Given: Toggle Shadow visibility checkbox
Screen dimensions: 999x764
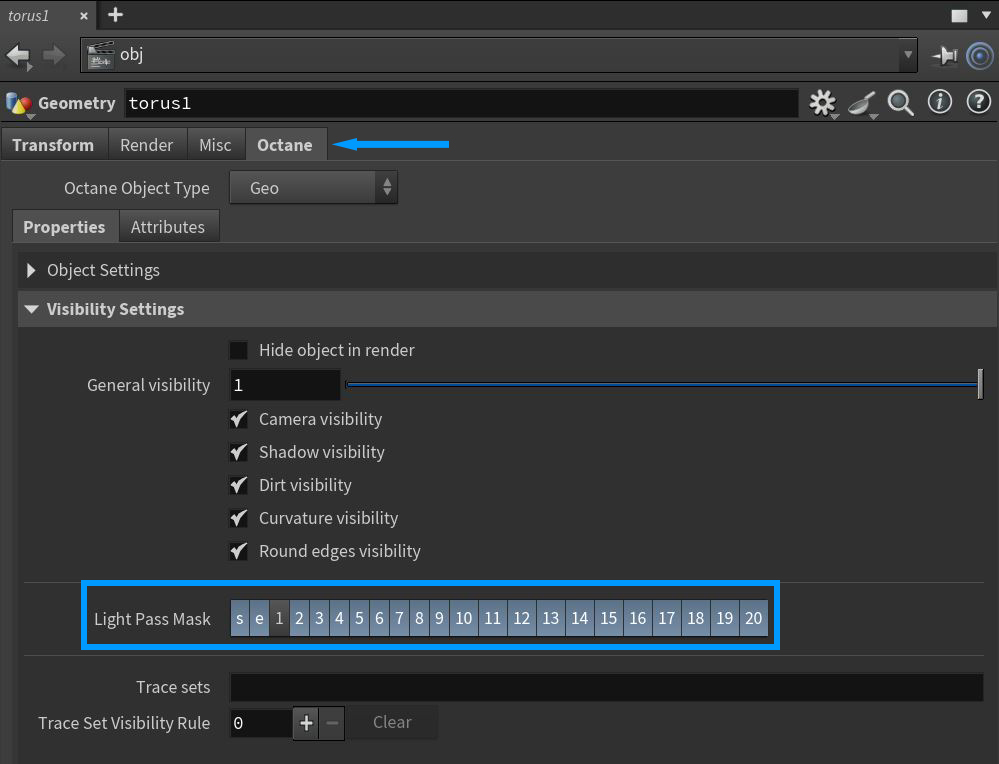Looking at the screenshot, I should (239, 452).
